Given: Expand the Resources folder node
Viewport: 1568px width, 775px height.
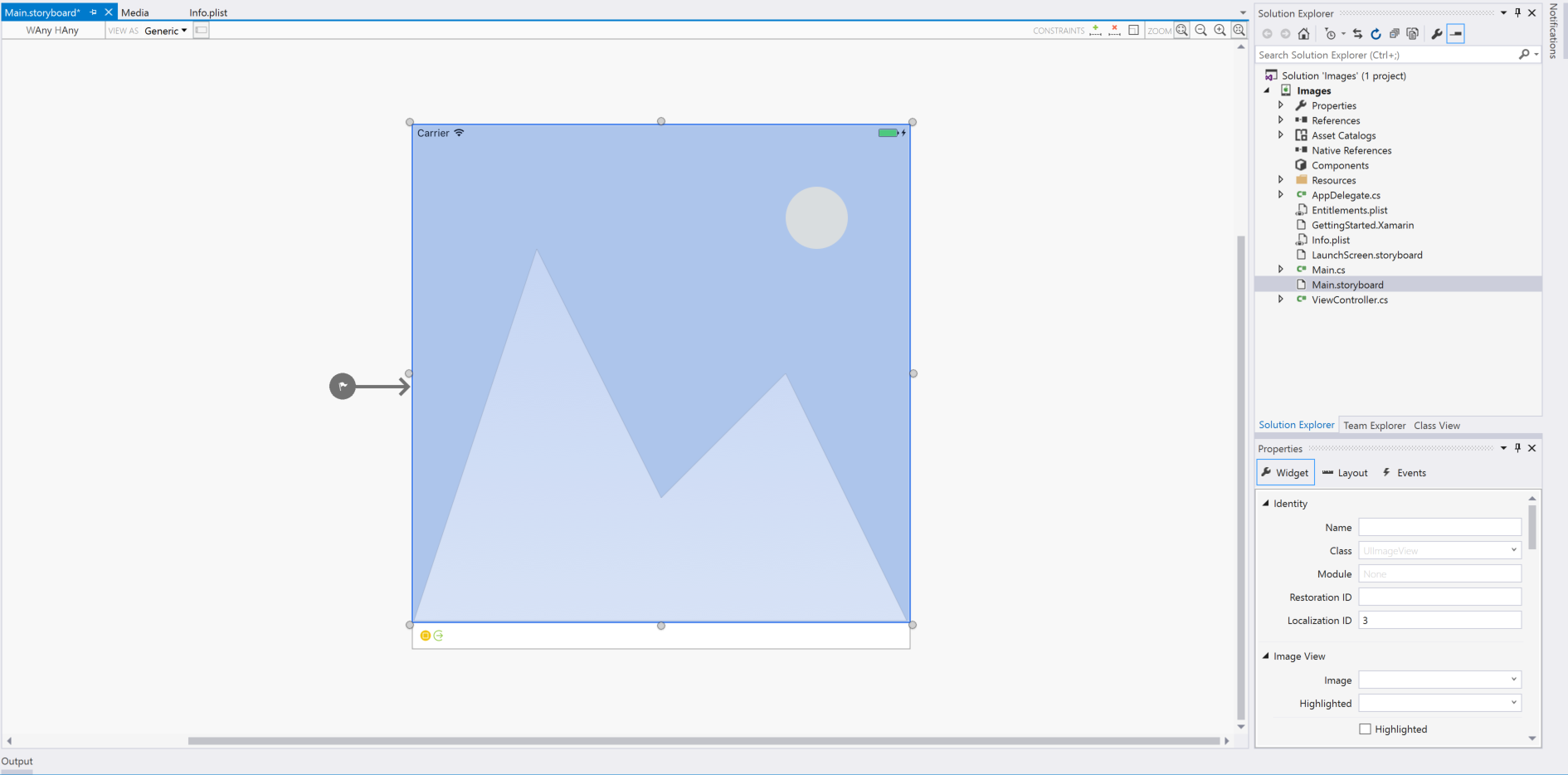Looking at the screenshot, I should [1281, 180].
